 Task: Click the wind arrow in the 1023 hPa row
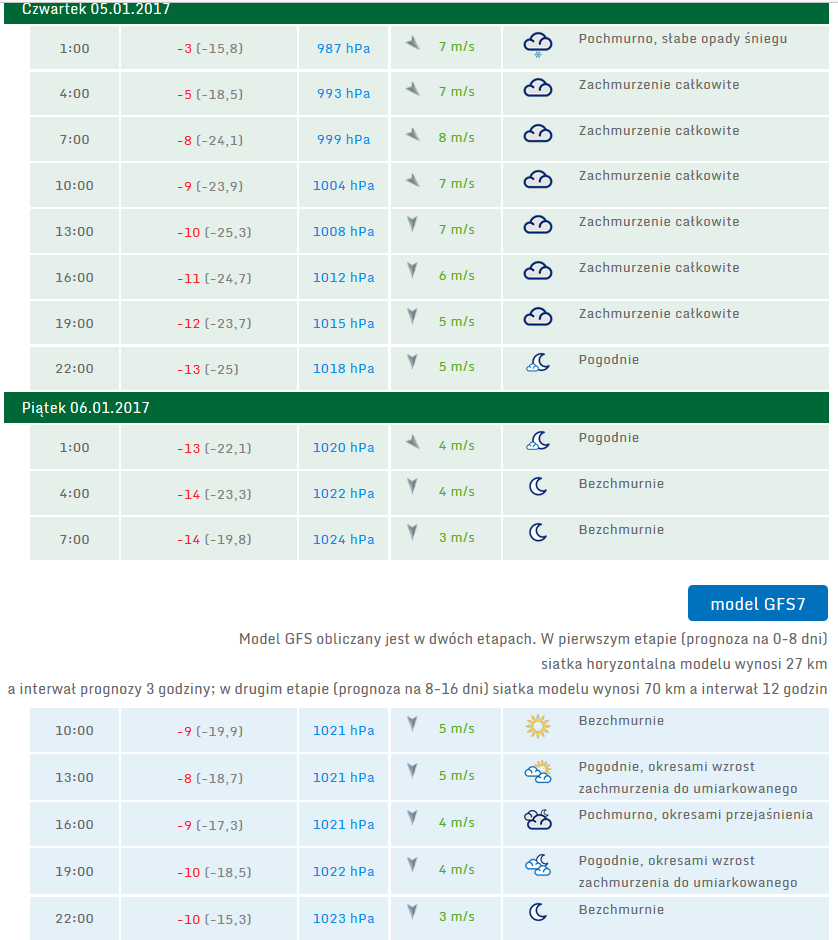412,912
